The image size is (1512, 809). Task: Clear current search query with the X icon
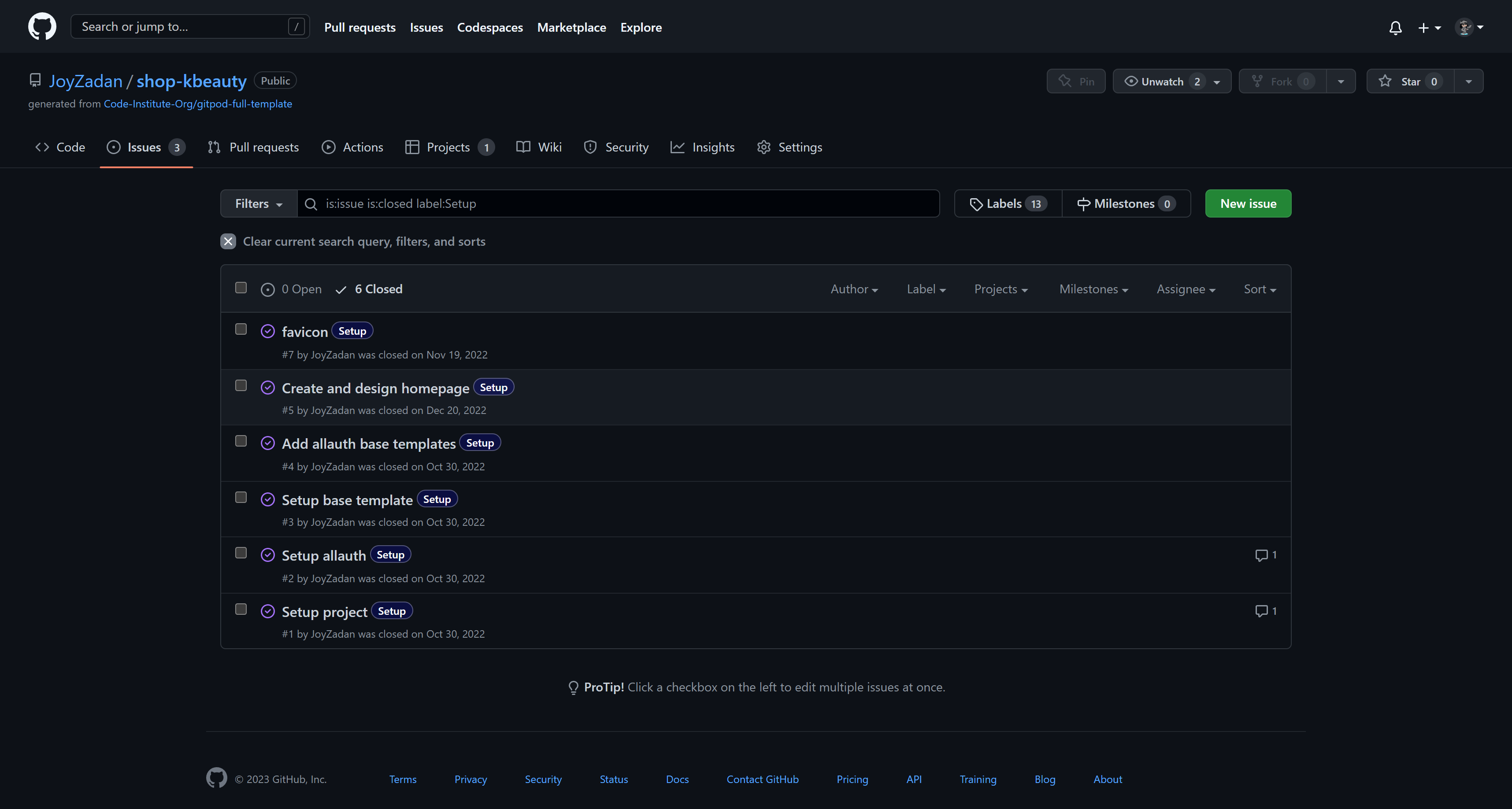click(x=228, y=241)
